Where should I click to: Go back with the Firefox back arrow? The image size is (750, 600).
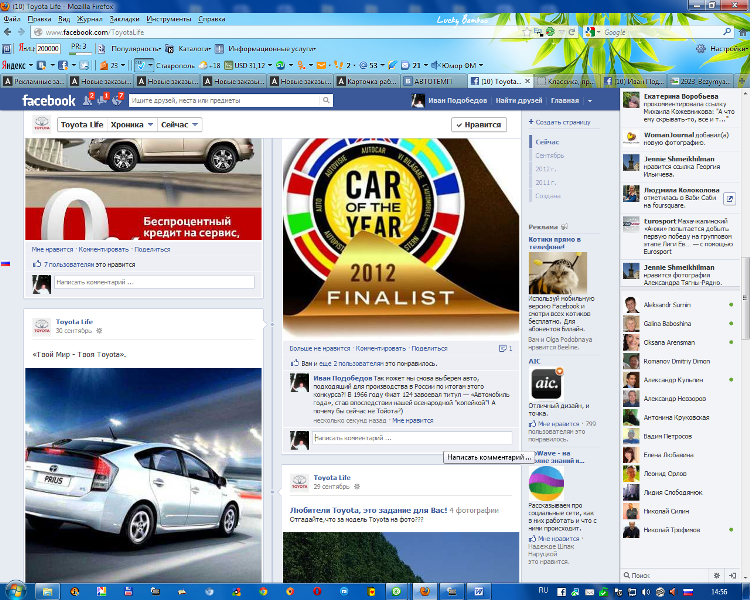pos(8,32)
